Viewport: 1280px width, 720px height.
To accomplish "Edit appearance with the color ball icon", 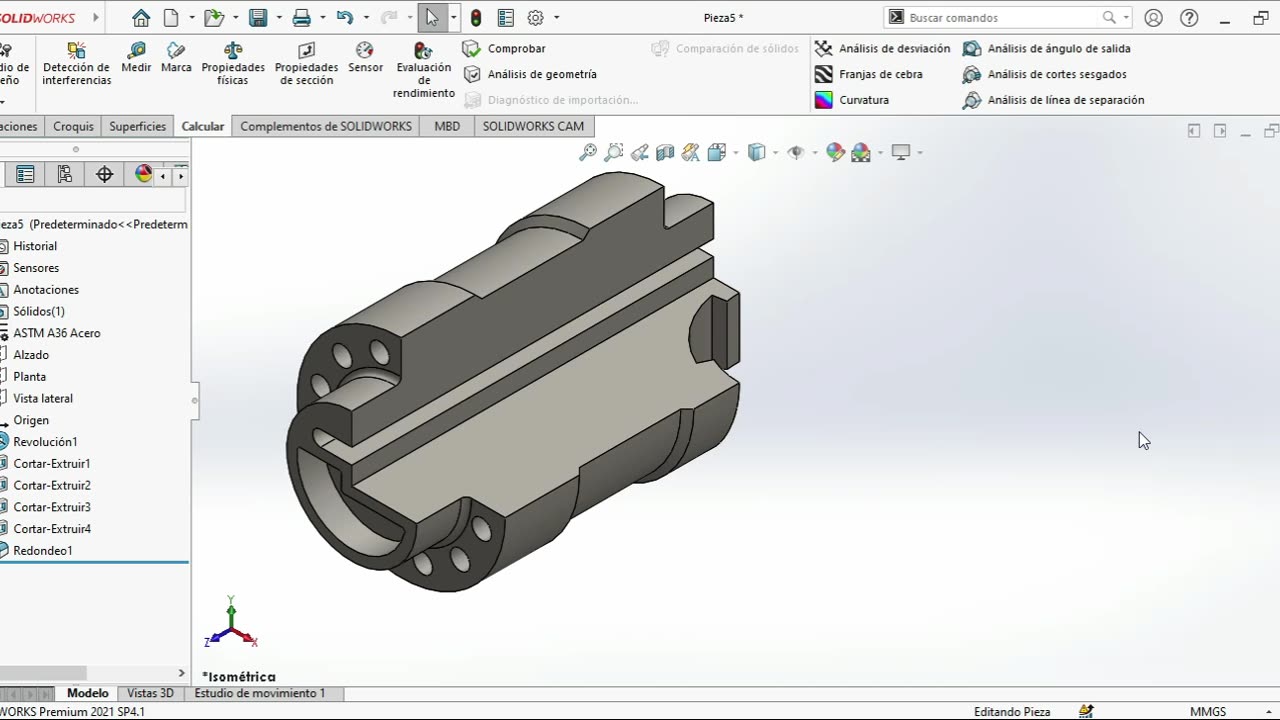I will [835, 152].
